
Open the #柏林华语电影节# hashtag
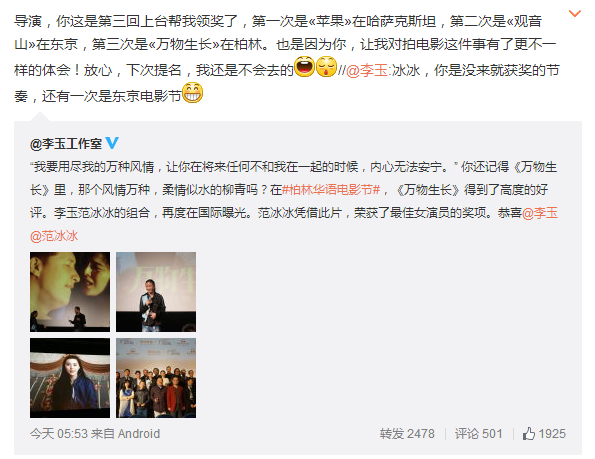331,190
